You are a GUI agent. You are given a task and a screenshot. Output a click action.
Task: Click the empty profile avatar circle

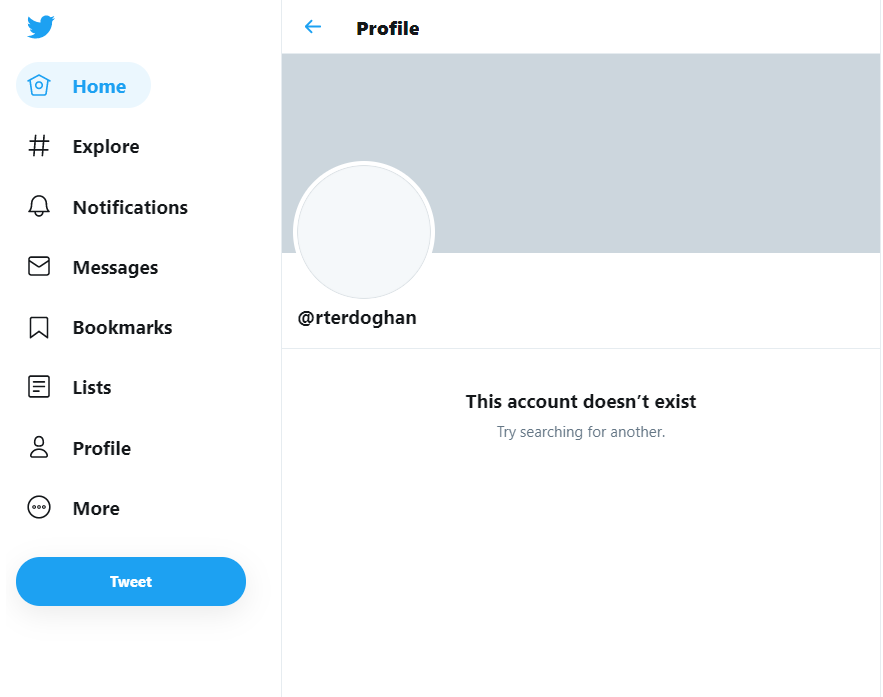coord(364,231)
